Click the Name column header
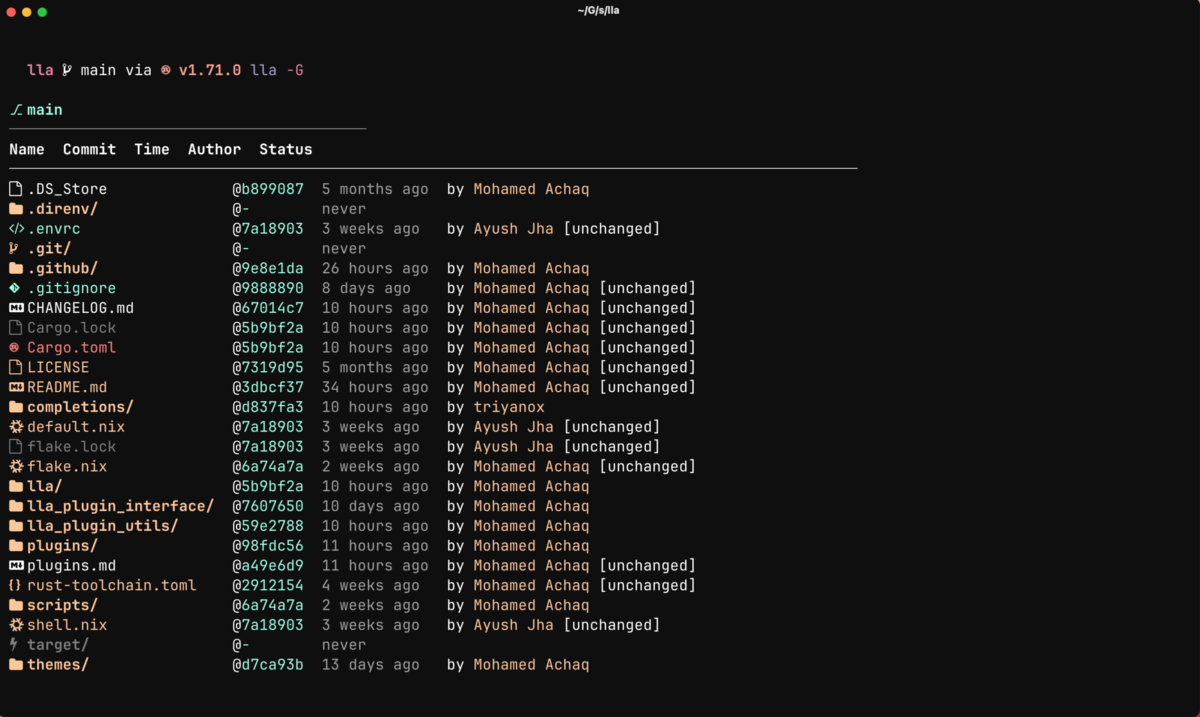 pos(27,148)
